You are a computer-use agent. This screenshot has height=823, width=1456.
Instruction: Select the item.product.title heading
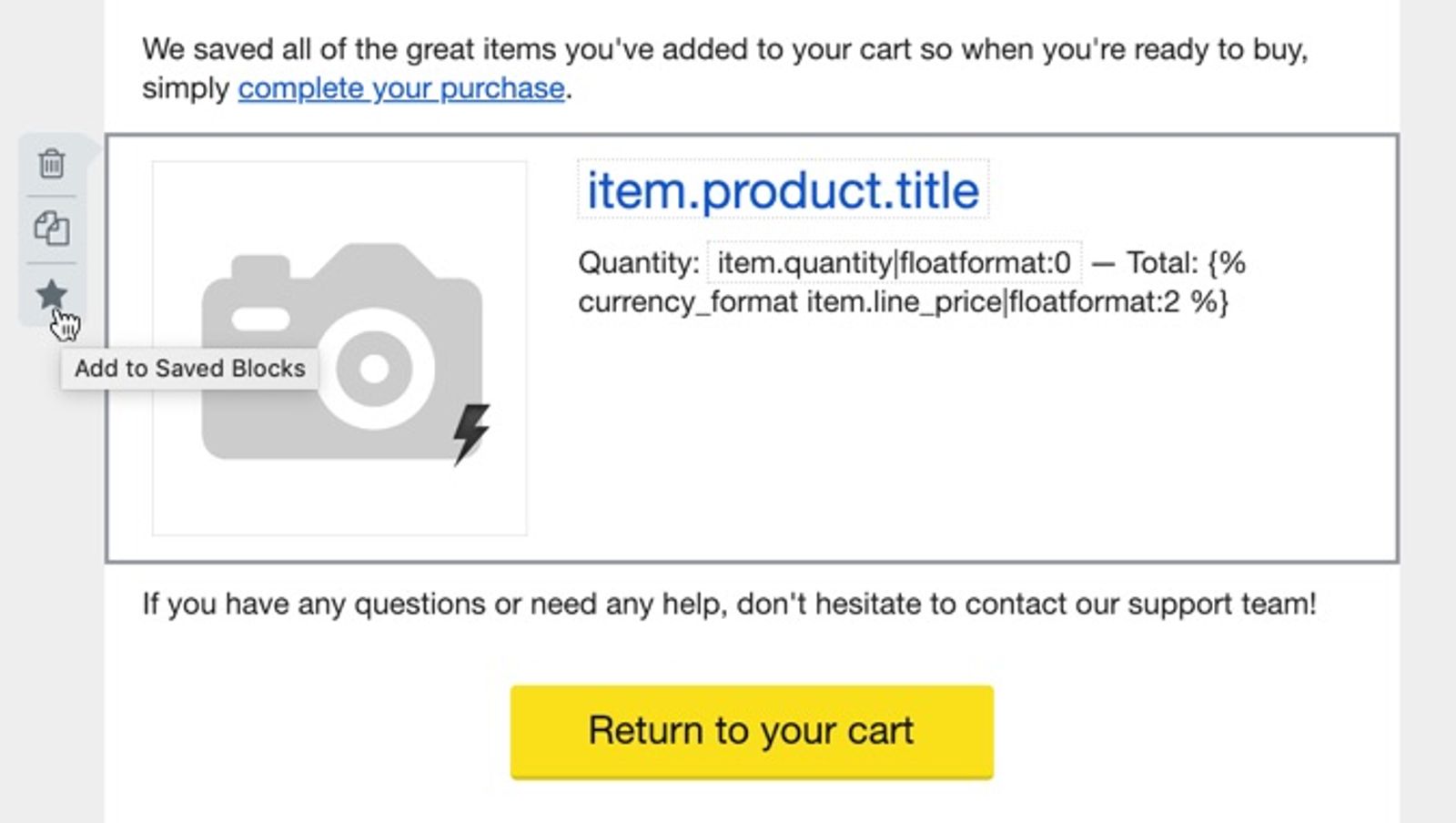click(783, 190)
